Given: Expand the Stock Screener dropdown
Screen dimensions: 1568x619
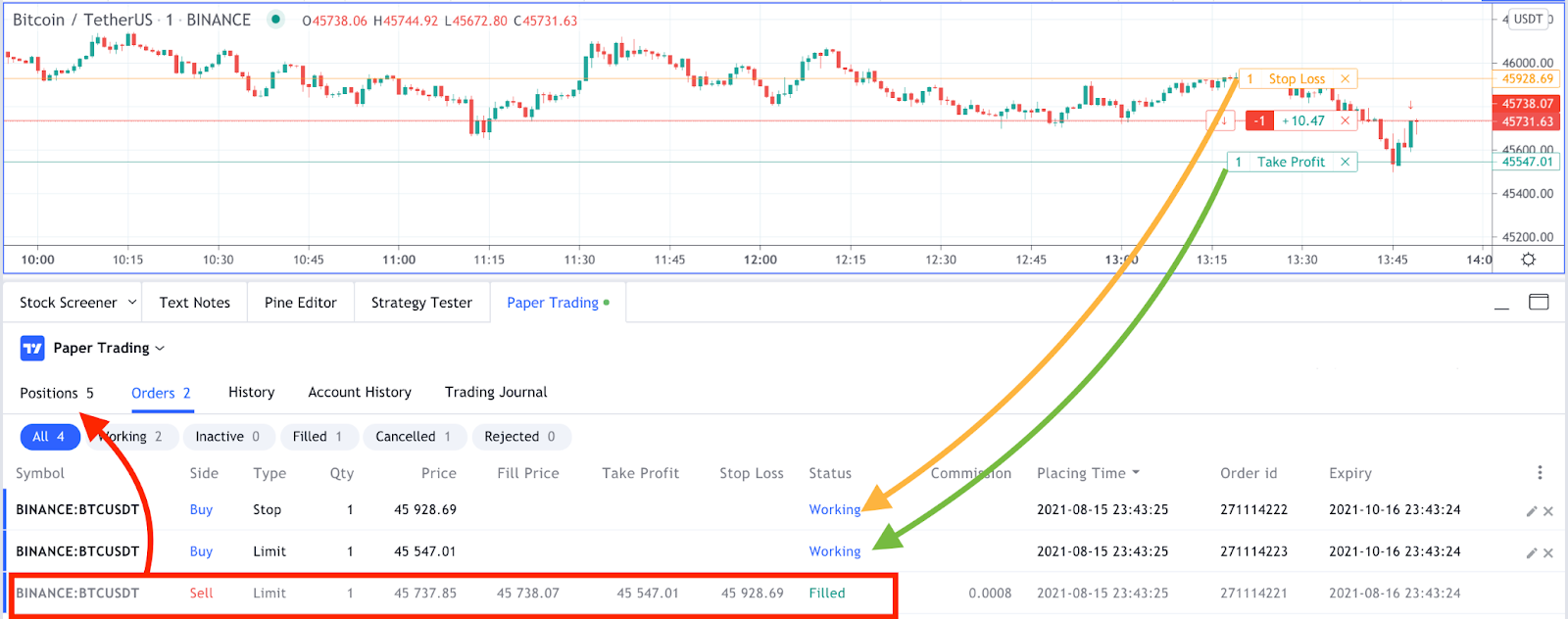Looking at the screenshot, I should tap(132, 303).
